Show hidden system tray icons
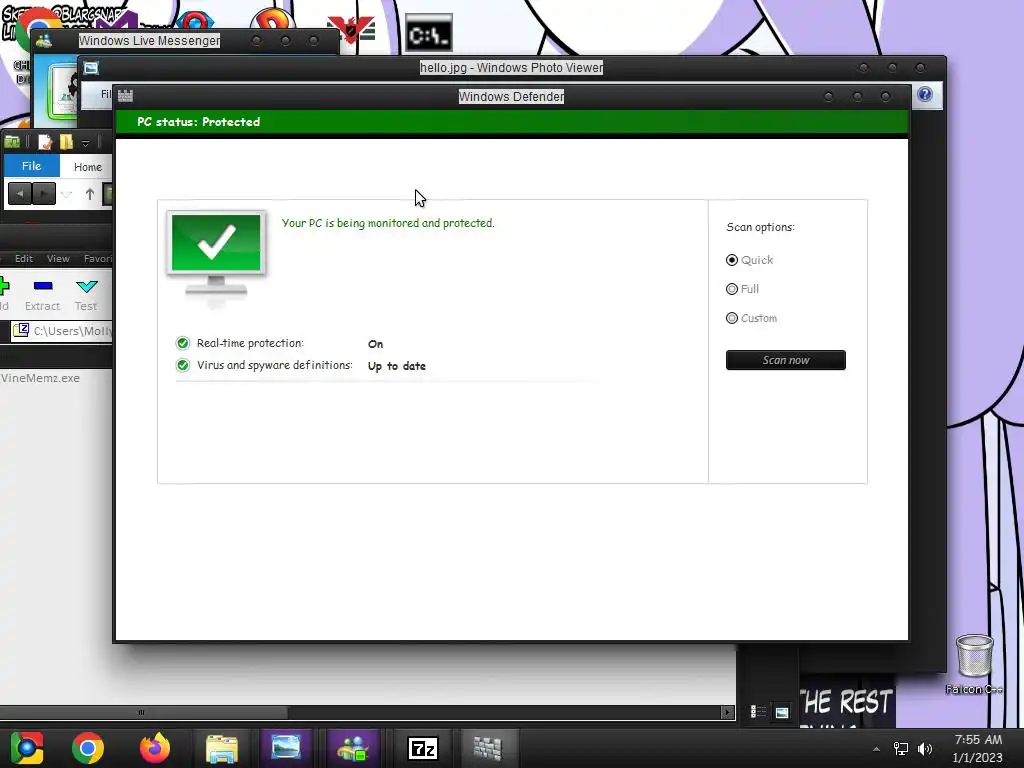 click(876, 749)
